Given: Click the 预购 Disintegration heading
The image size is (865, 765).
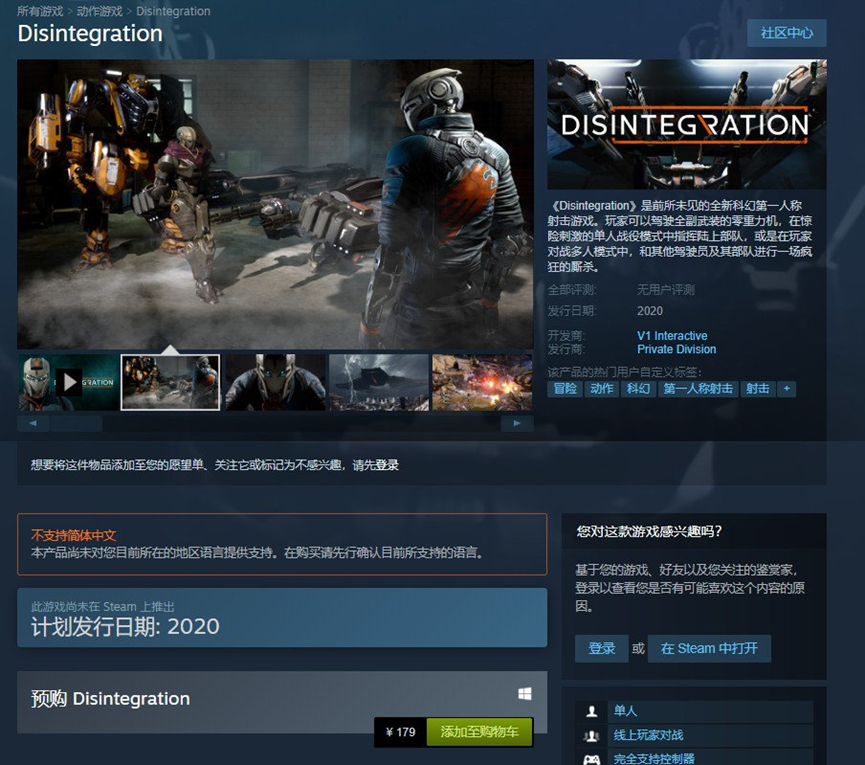Looking at the screenshot, I should pyautogui.click(x=110, y=699).
